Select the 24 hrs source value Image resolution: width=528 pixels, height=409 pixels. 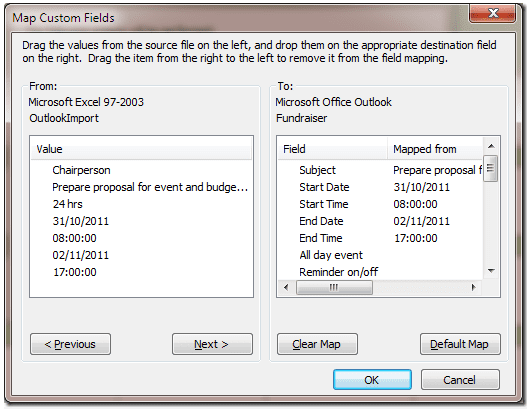coord(67,204)
